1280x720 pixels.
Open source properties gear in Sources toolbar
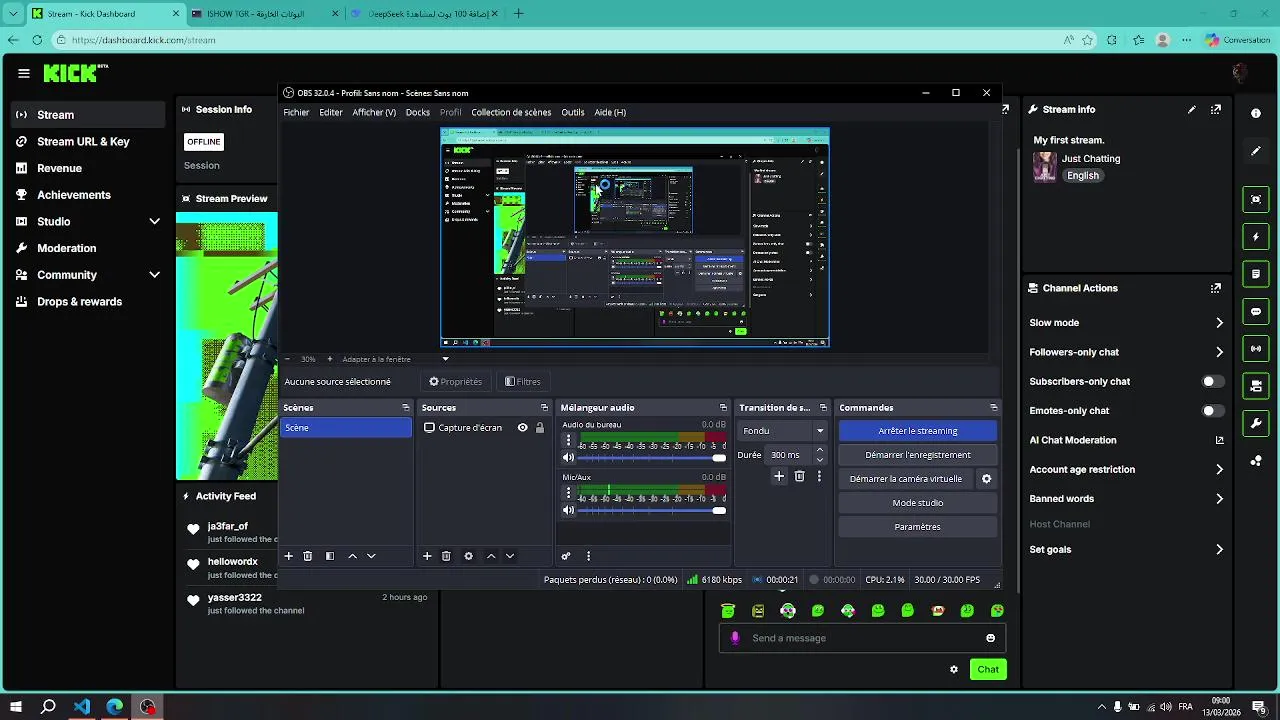[x=468, y=556]
